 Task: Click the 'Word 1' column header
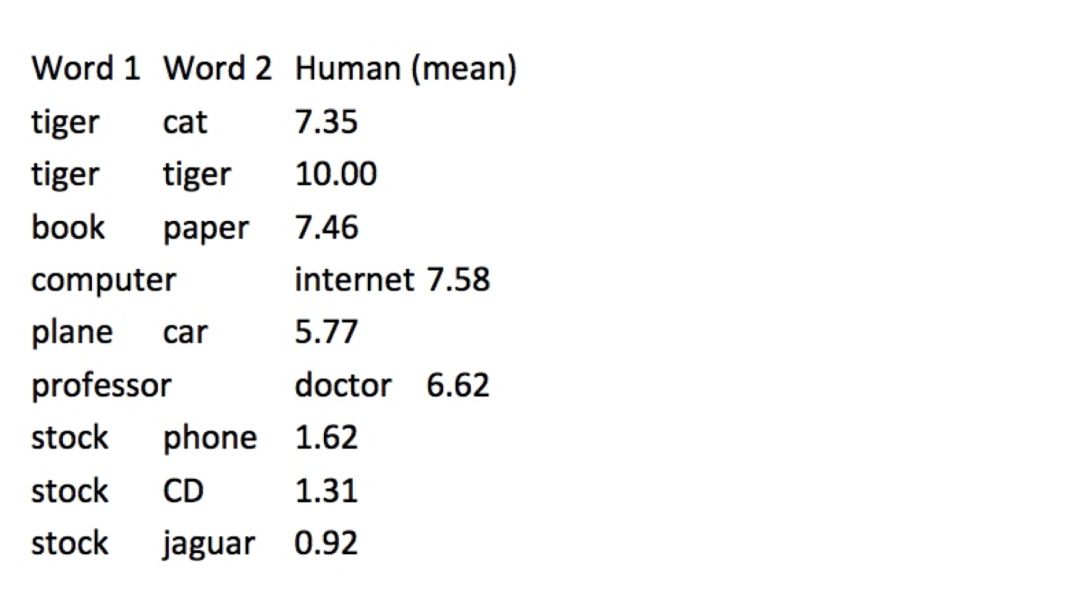click(86, 69)
